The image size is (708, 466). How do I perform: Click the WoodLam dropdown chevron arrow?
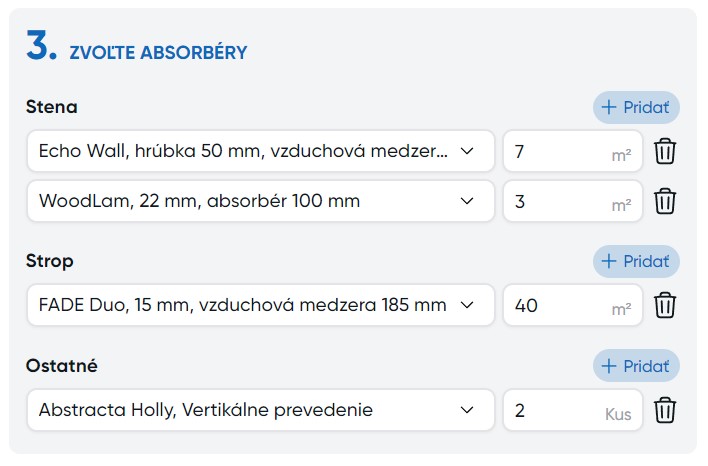(x=466, y=201)
